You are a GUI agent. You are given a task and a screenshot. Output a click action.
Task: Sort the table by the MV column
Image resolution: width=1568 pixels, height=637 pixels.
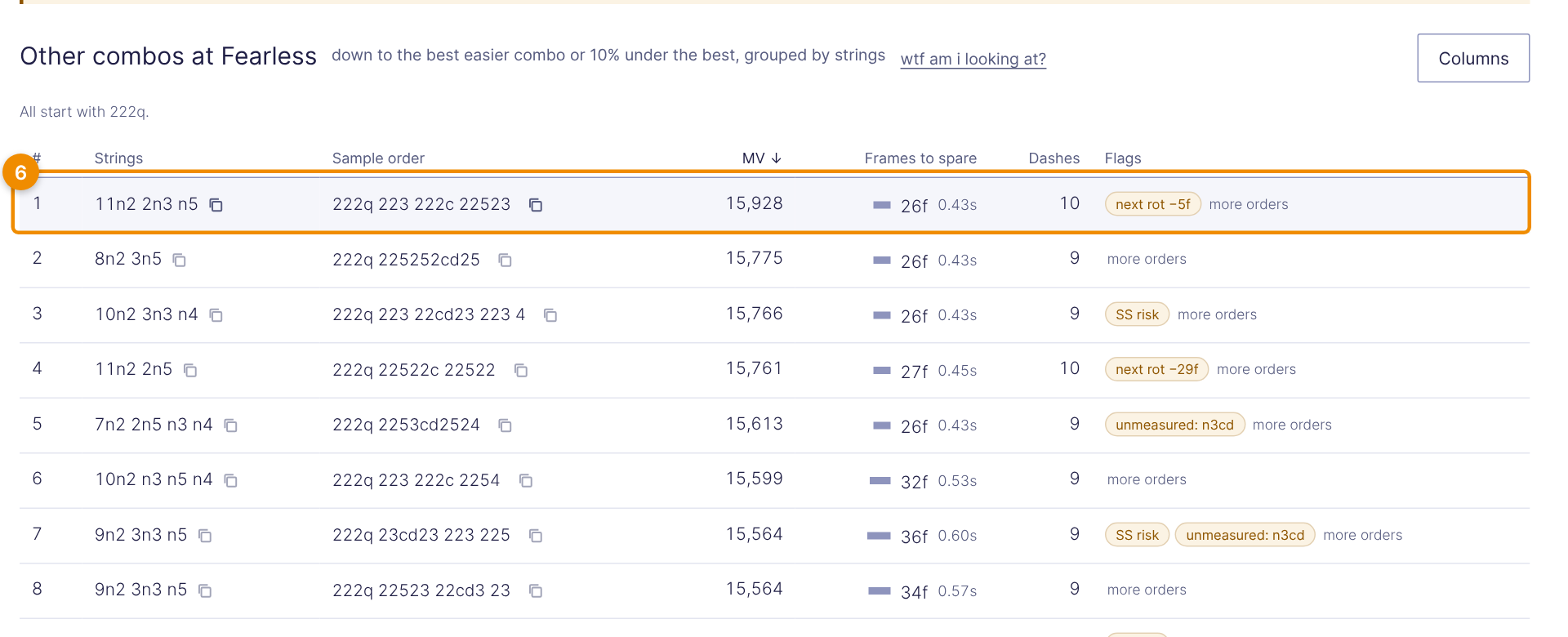pos(762,158)
